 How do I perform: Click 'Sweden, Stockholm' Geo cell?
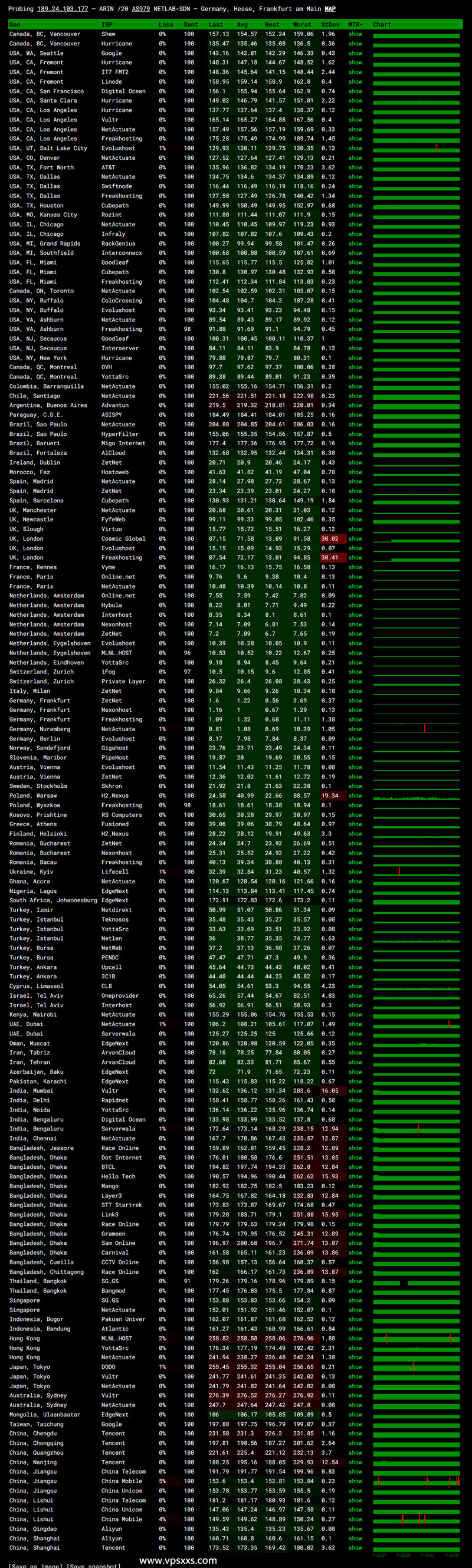(38, 787)
